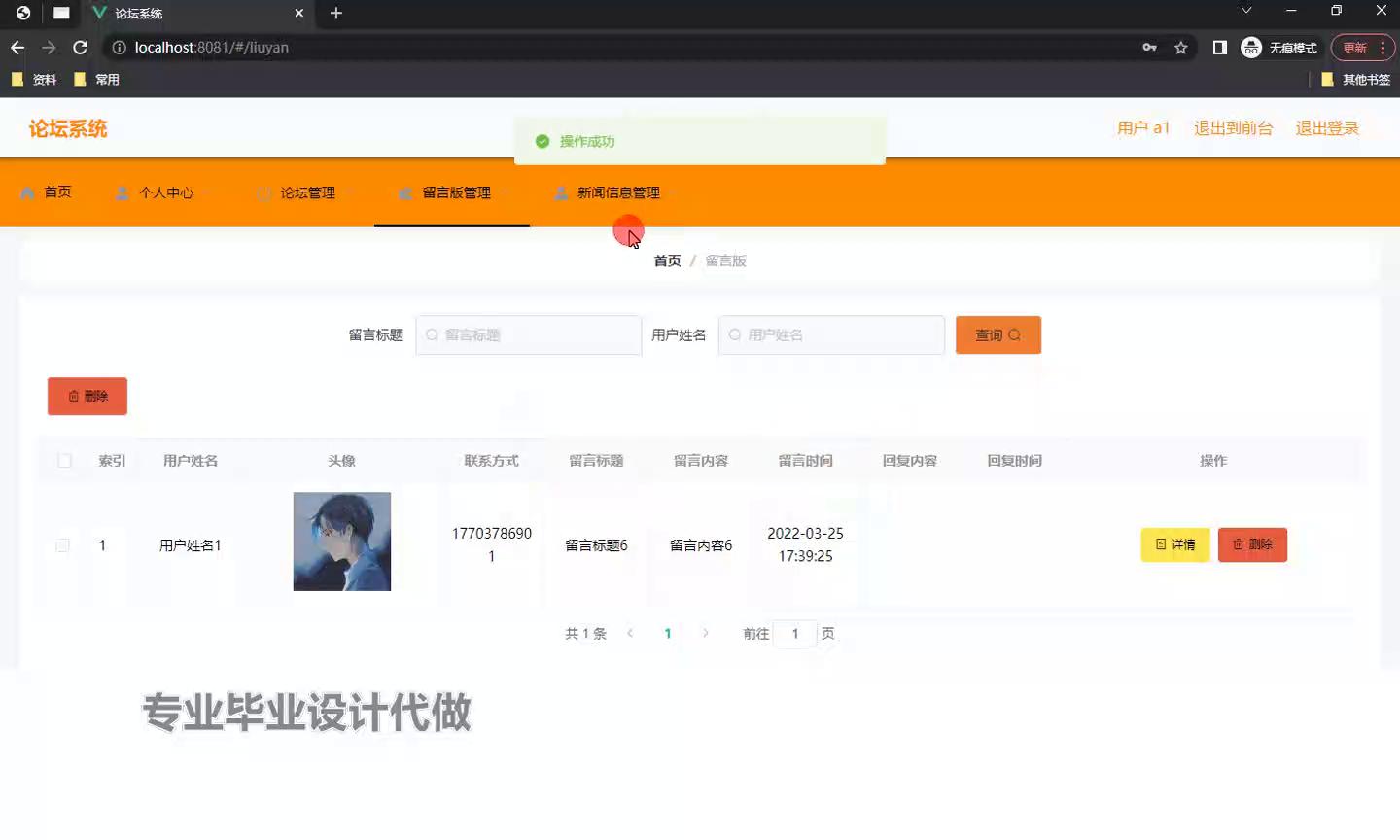Image resolution: width=1400 pixels, height=840 pixels.
Task: Open the user avatar thumbnail in the table
Action: coord(342,542)
